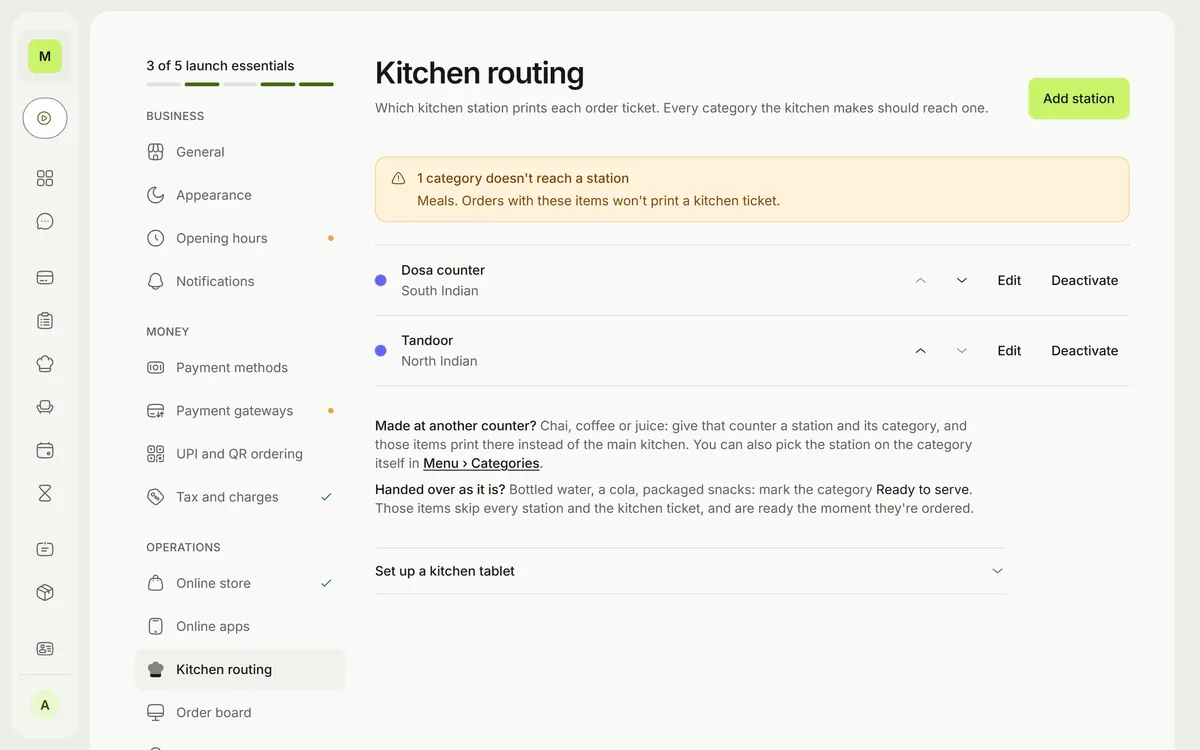Click the warning triangle in the alert banner

tap(398, 178)
